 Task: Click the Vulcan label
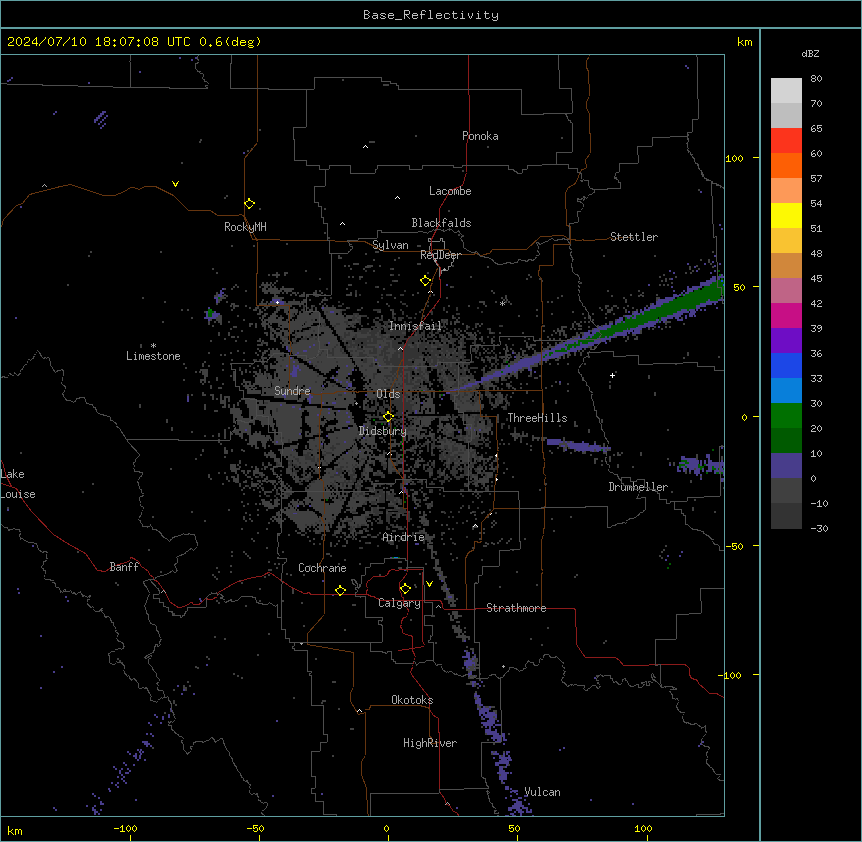(x=542, y=792)
